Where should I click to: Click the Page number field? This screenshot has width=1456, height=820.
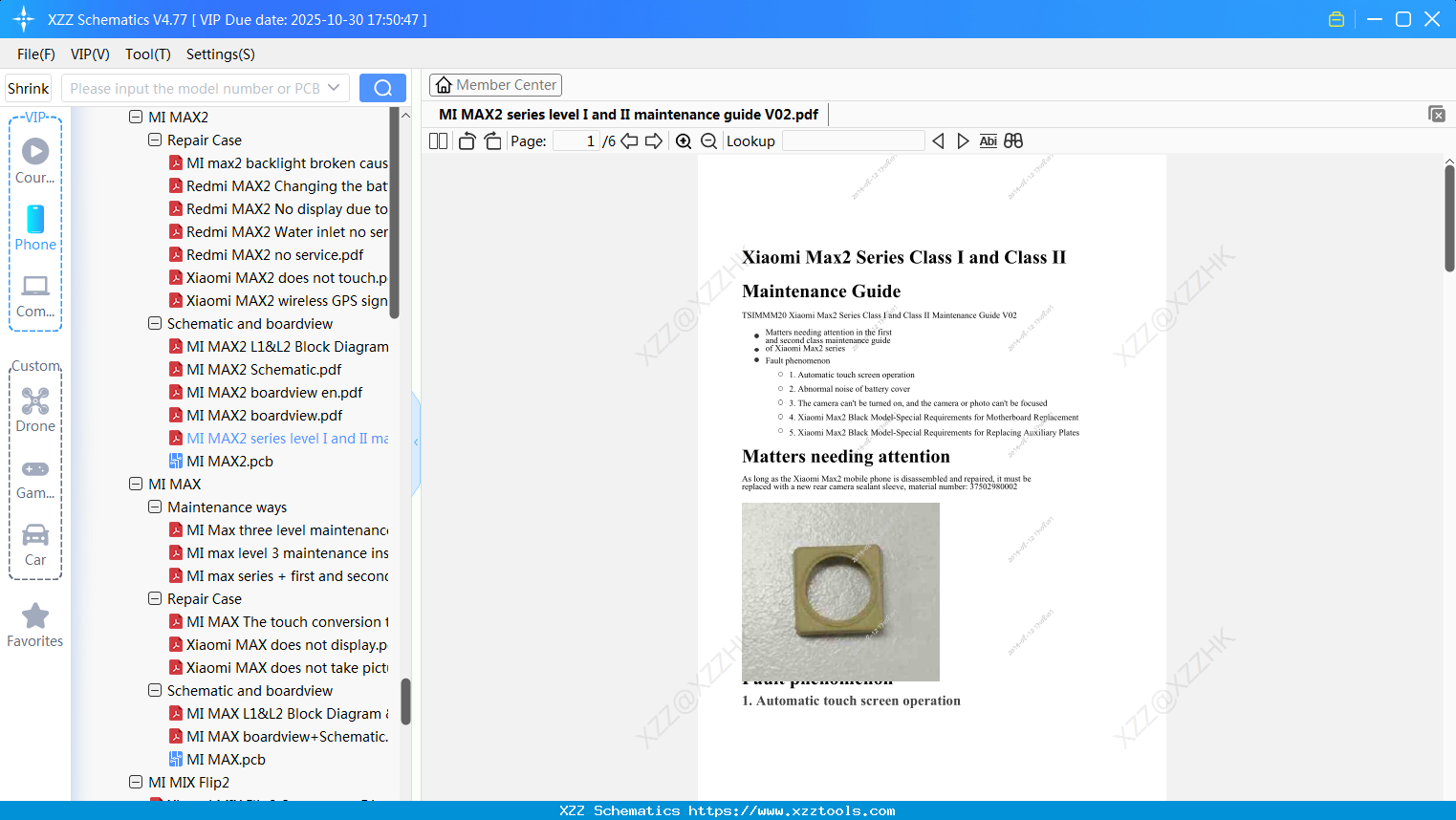click(576, 141)
